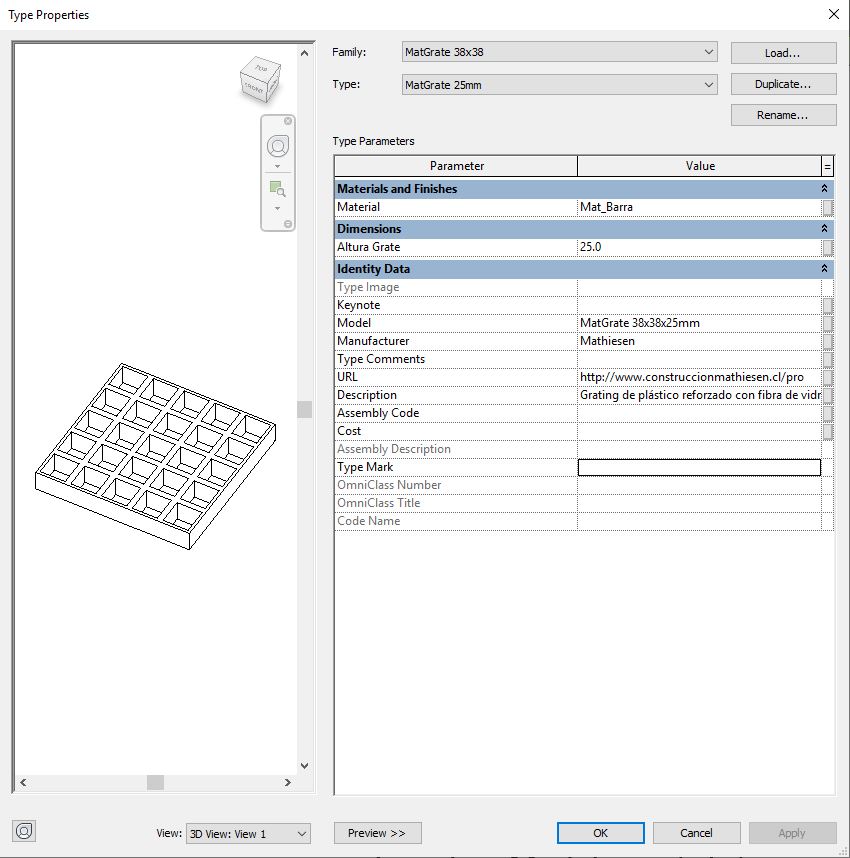This screenshot has height=858, width=850.
Task: Click the Top face of the ViewCube
Action: point(260,70)
